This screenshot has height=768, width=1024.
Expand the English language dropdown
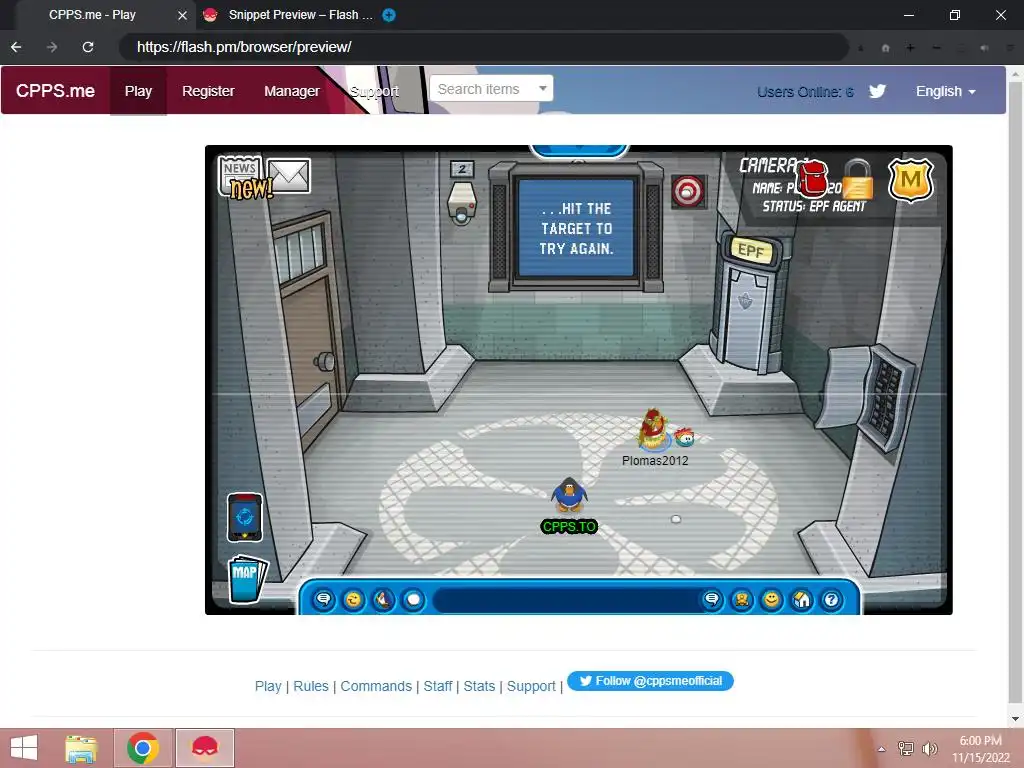pos(946,91)
